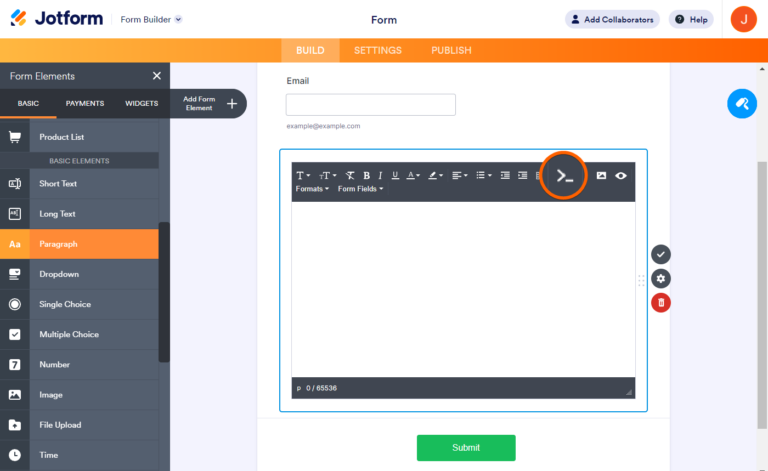768x471 pixels.
Task: Click the Number 7 icon
Action: [x=15, y=364]
